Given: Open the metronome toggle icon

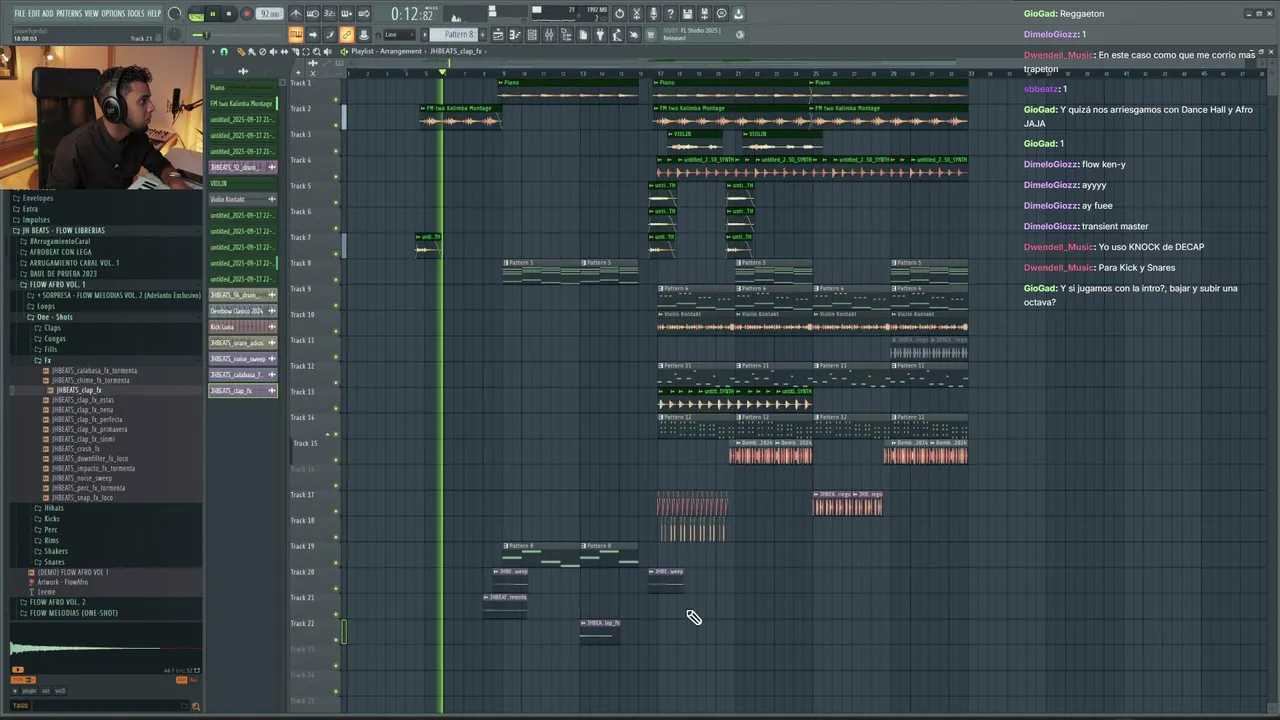Looking at the screenshot, I should click(296, 14).
